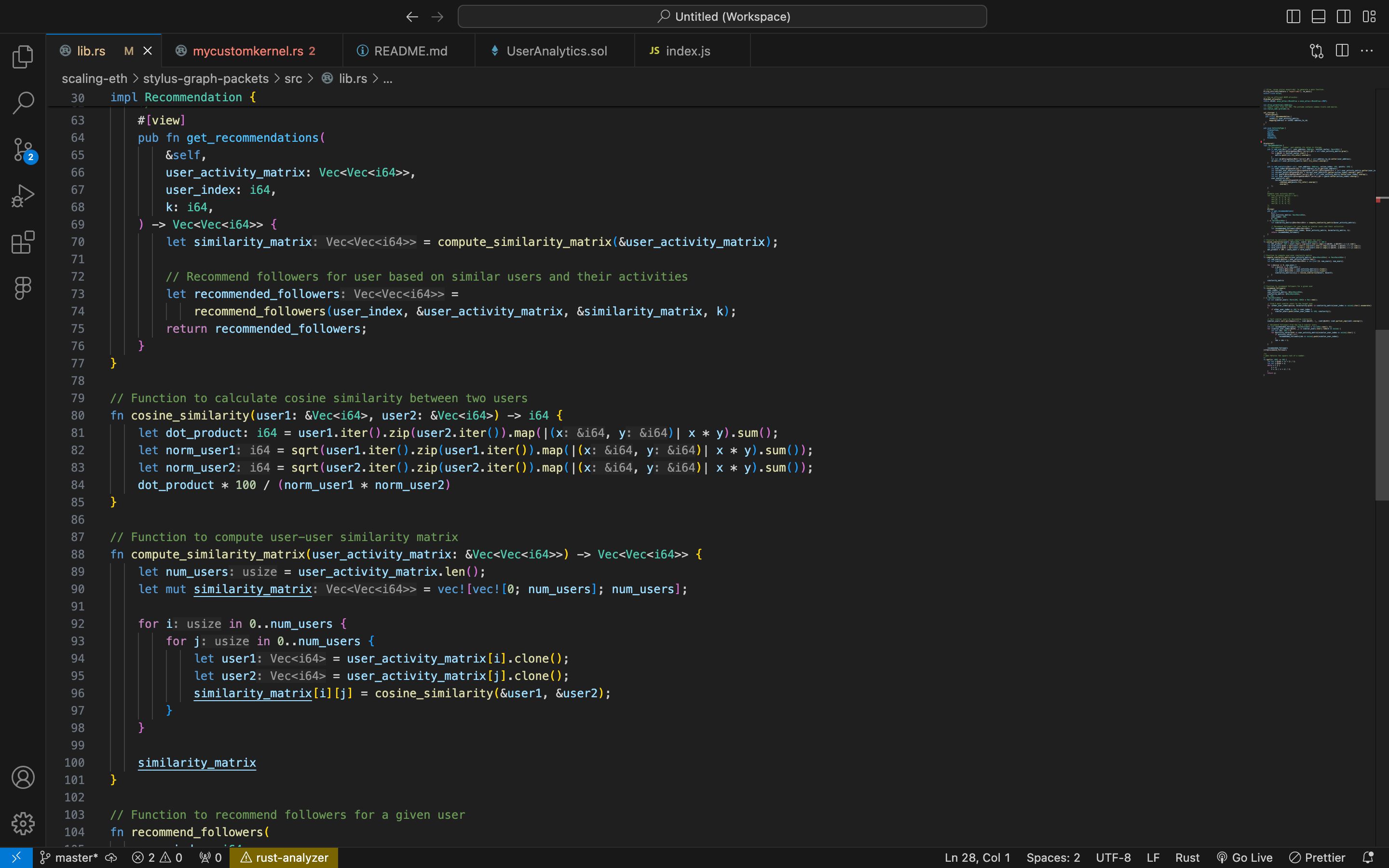Start Go Live server
The height and width of the screenshot is (868, 1389).
[x=1244, y=858]
